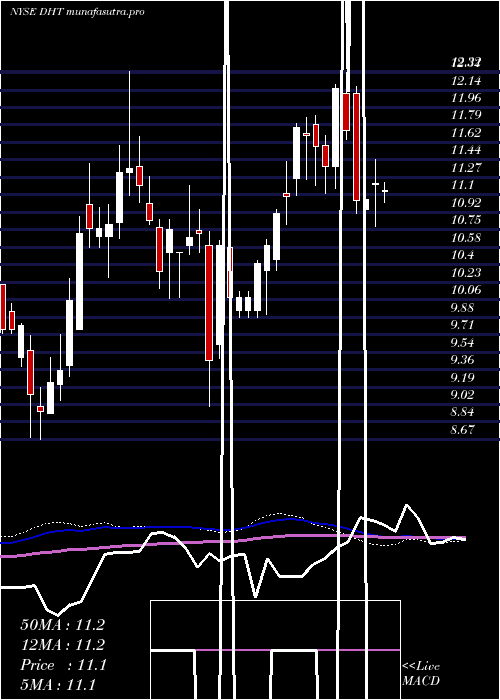Click the 9.19 price axis label
The width and height of the screenshot is (500, 700).
462,378
